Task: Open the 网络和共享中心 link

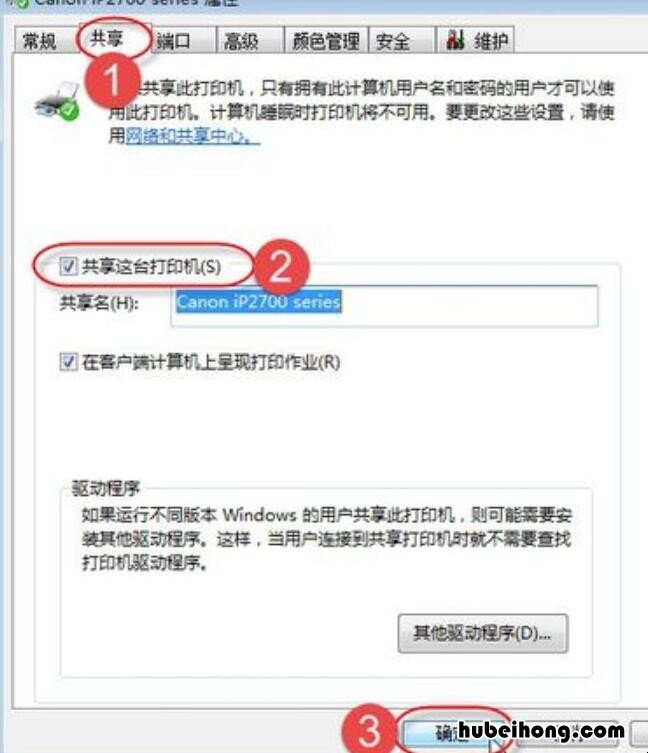Action: tap(192, 136)
